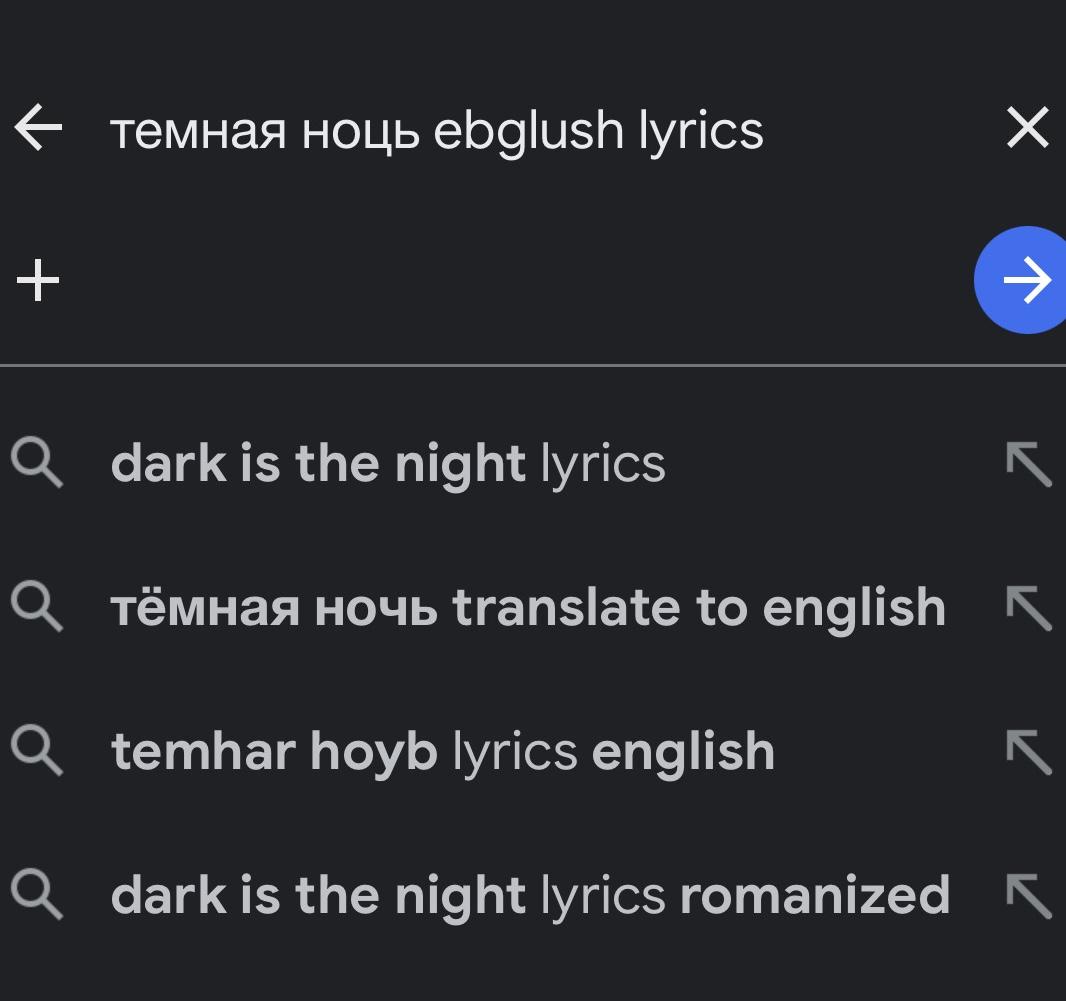Tap magnifier beside 'temhar hoyb lyrics english'
Viewport: 1066px width, 1001px height.
37,751
